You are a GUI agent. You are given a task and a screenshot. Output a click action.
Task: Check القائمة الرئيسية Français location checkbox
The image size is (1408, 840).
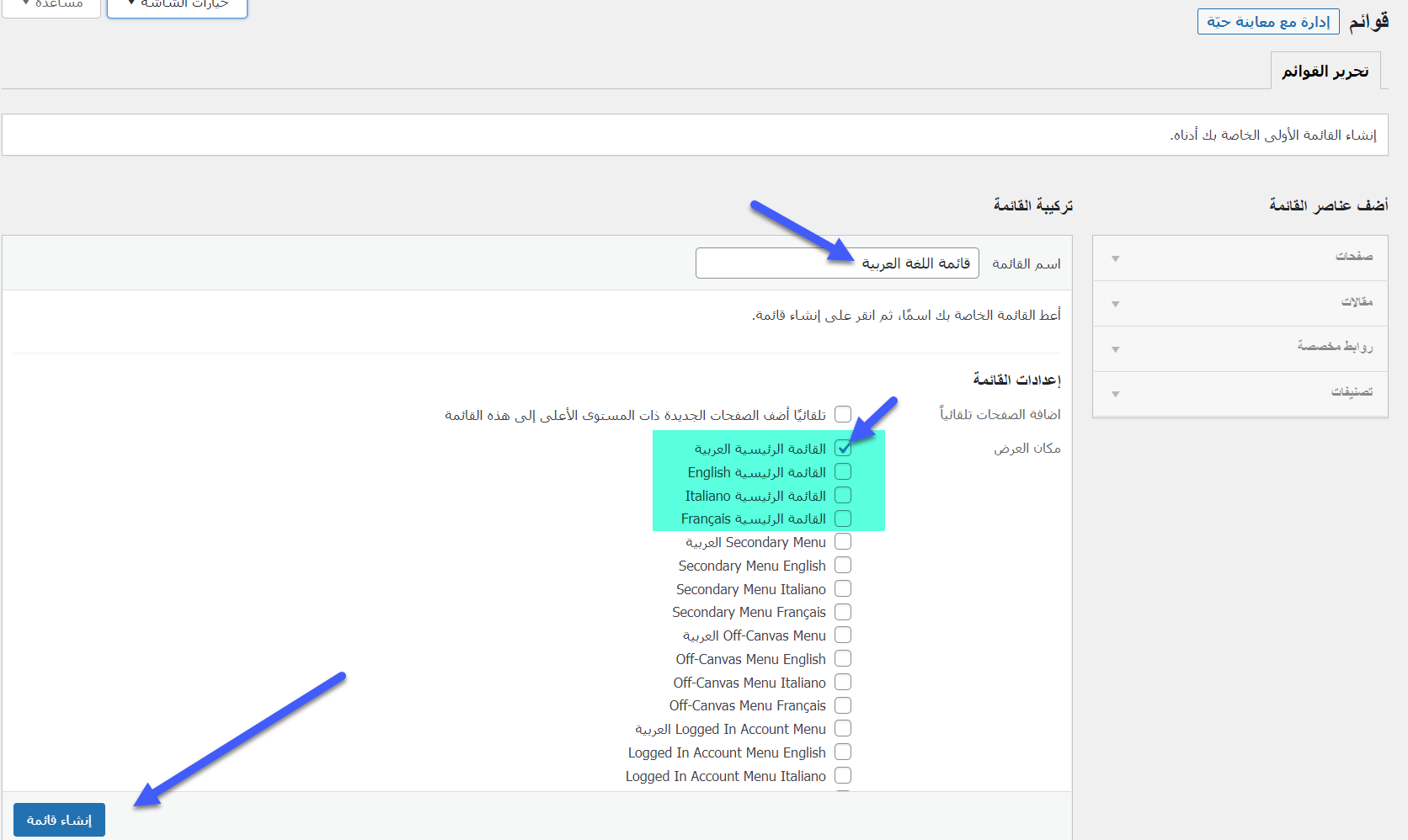click(843, 518)
